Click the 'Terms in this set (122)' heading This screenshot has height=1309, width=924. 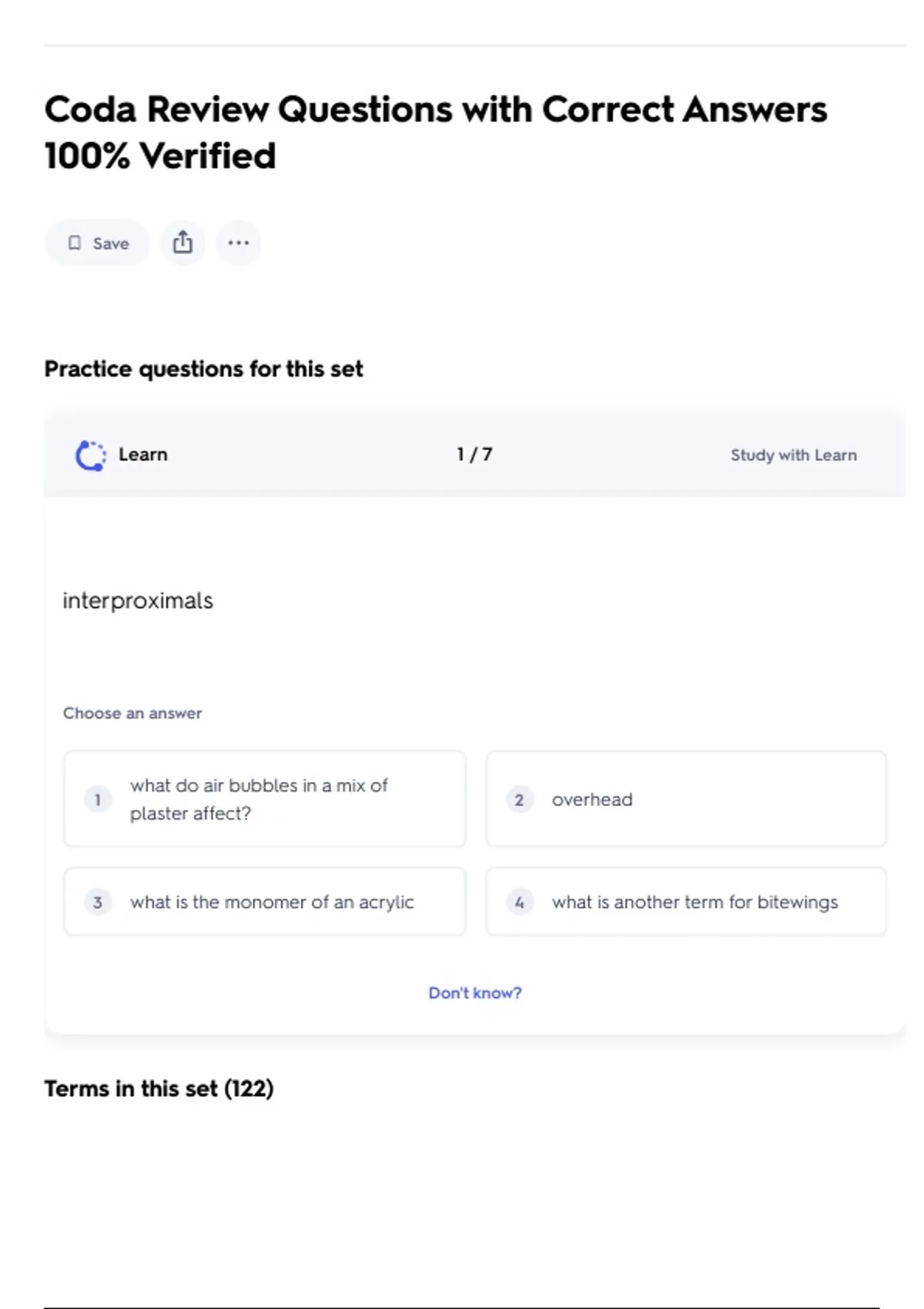(x=159, y=1088)
